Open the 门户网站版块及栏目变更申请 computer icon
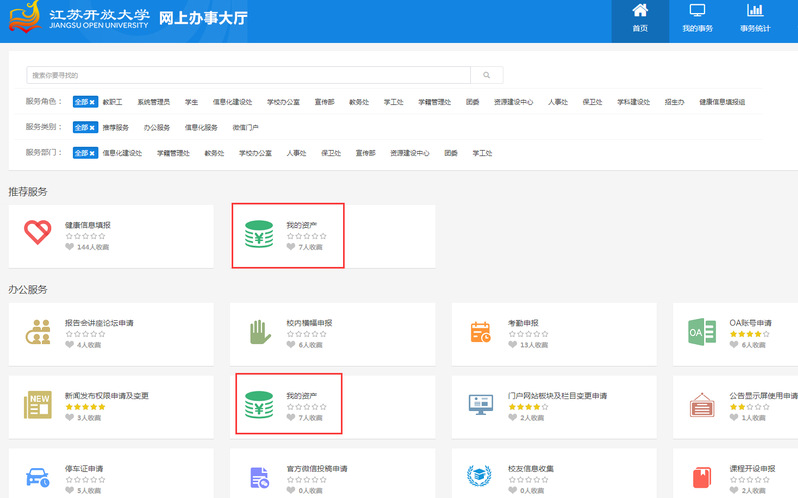 click(x=480, y=404)
